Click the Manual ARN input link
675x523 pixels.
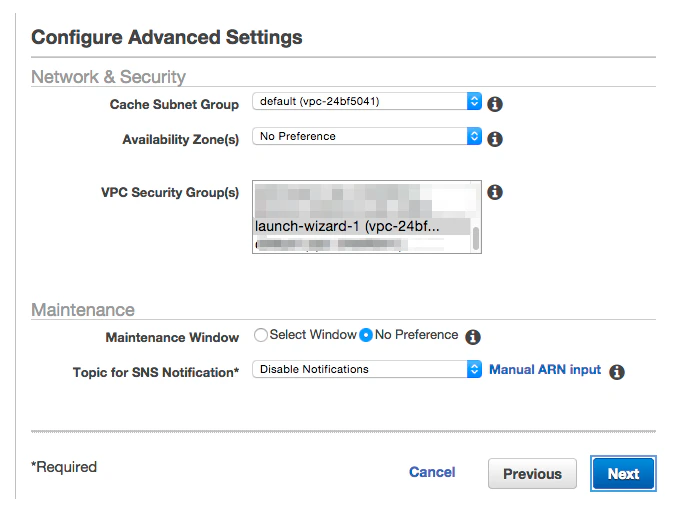point(545,370)
